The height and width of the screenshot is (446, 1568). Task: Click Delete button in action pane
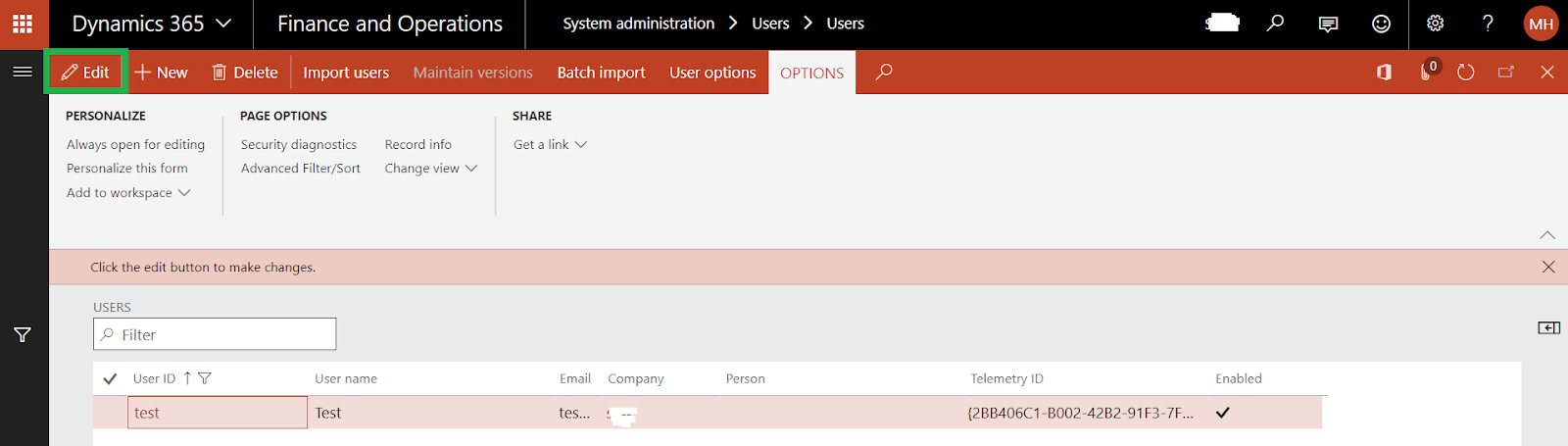[245, 73]
